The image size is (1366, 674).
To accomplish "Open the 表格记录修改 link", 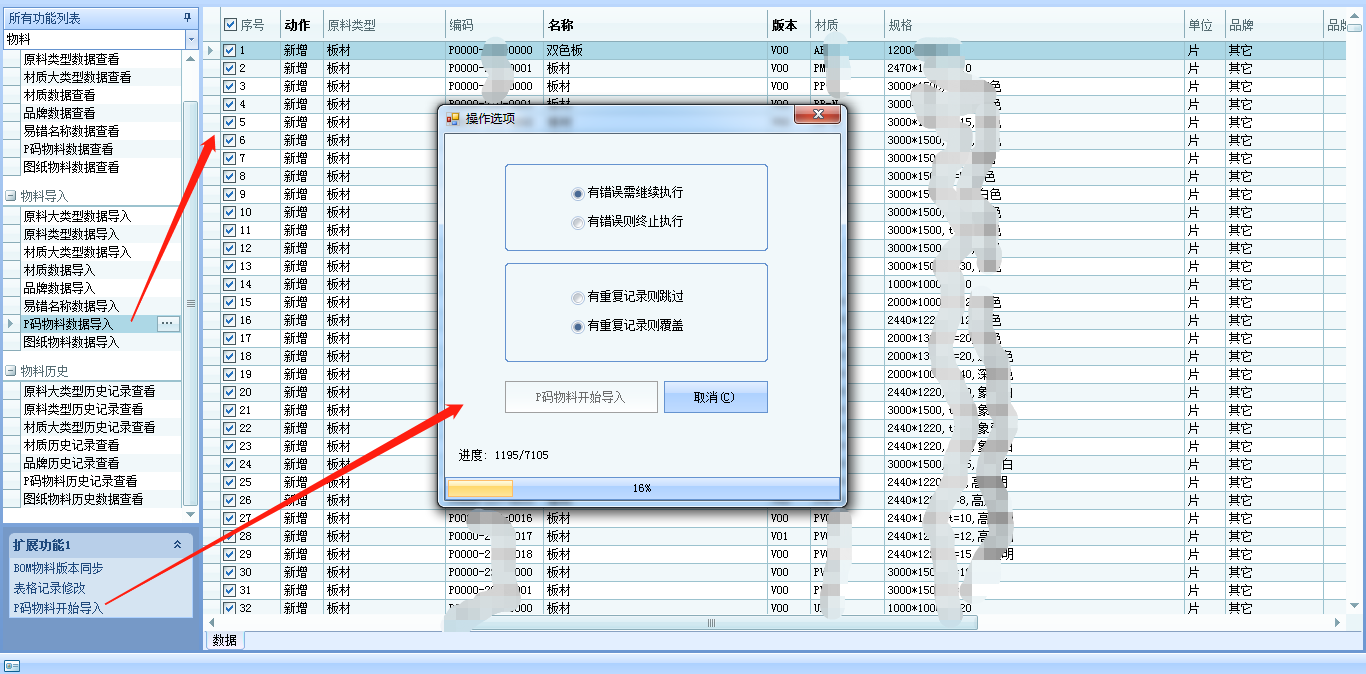I will click(49, 588).
